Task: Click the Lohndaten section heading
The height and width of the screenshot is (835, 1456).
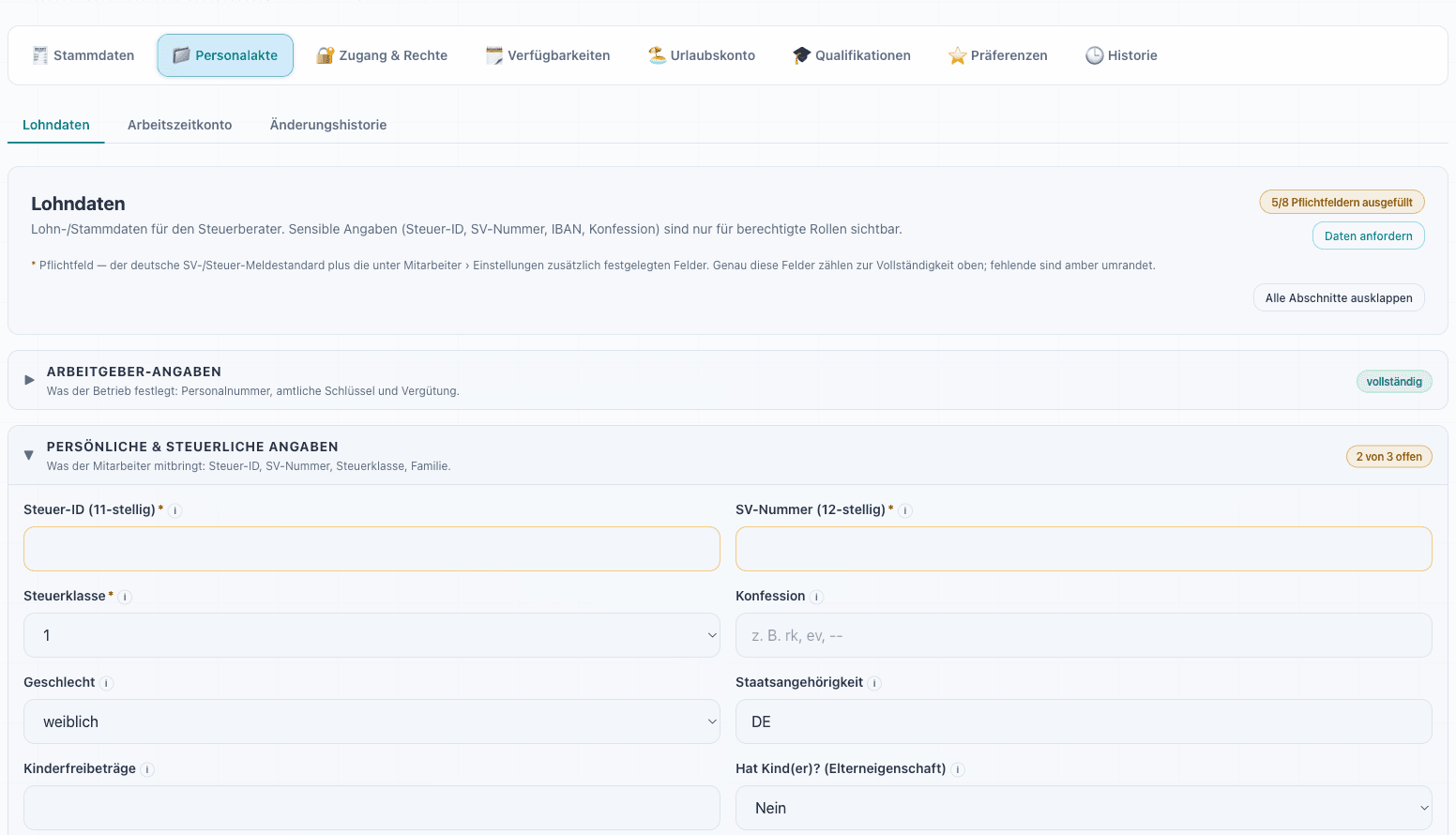Action: 78,204
